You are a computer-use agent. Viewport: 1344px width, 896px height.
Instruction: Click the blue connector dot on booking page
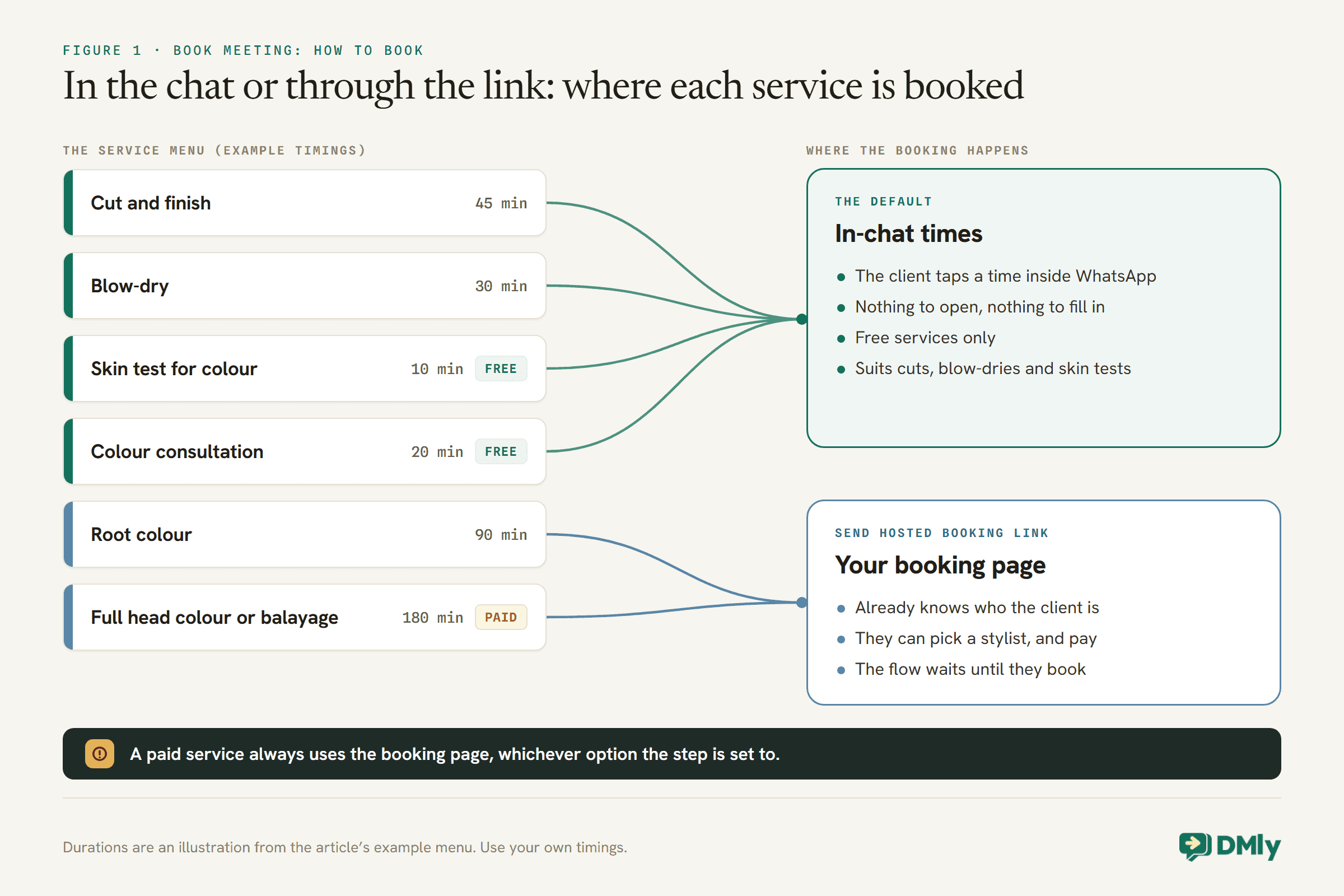802,603
